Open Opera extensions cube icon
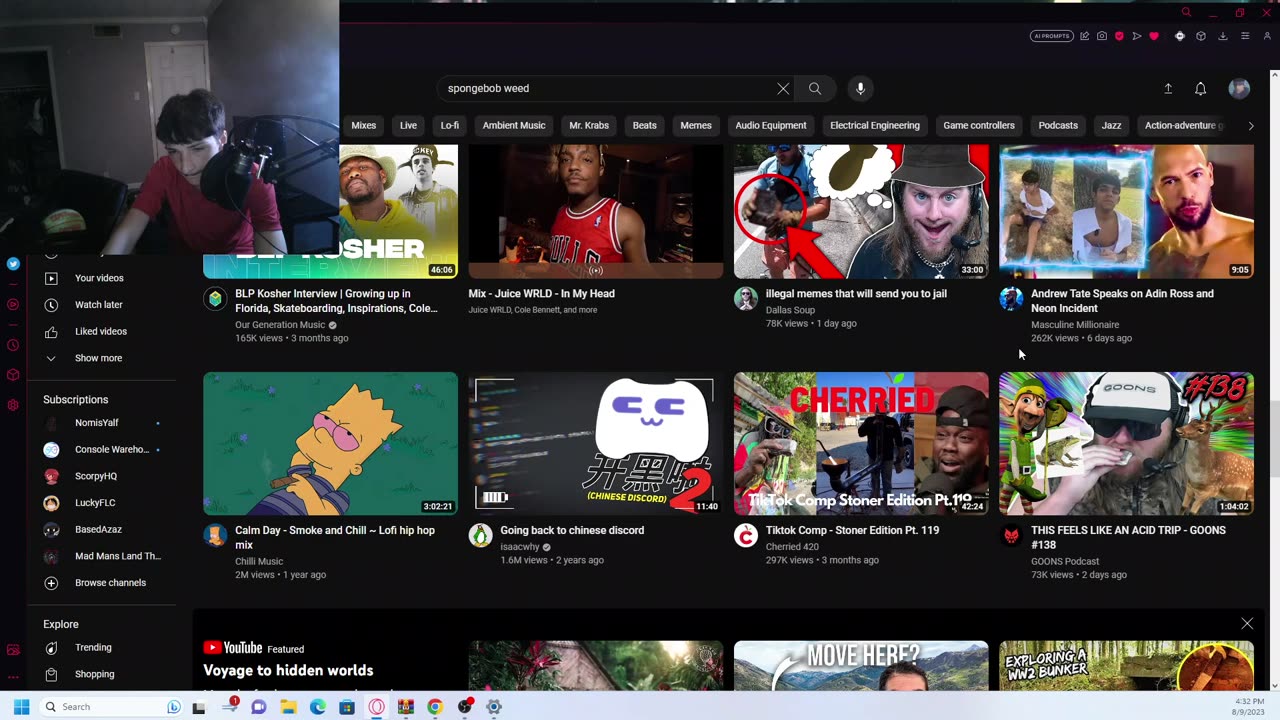Image resolution: width=1280 pixels, height=720 pixels. [x=1201, y=36]
